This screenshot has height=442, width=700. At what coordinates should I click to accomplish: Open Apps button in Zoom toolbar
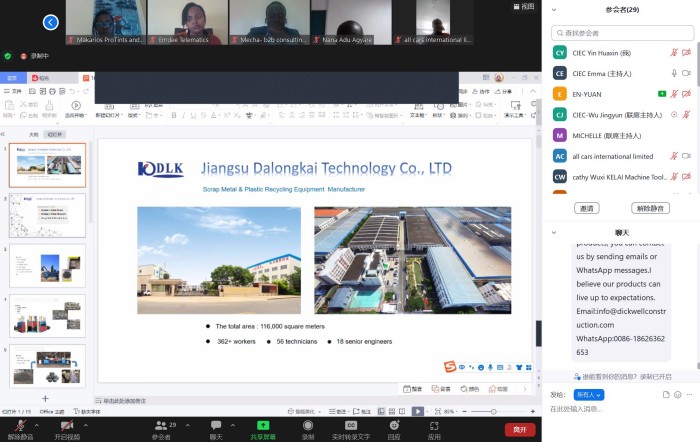point(434,429)
